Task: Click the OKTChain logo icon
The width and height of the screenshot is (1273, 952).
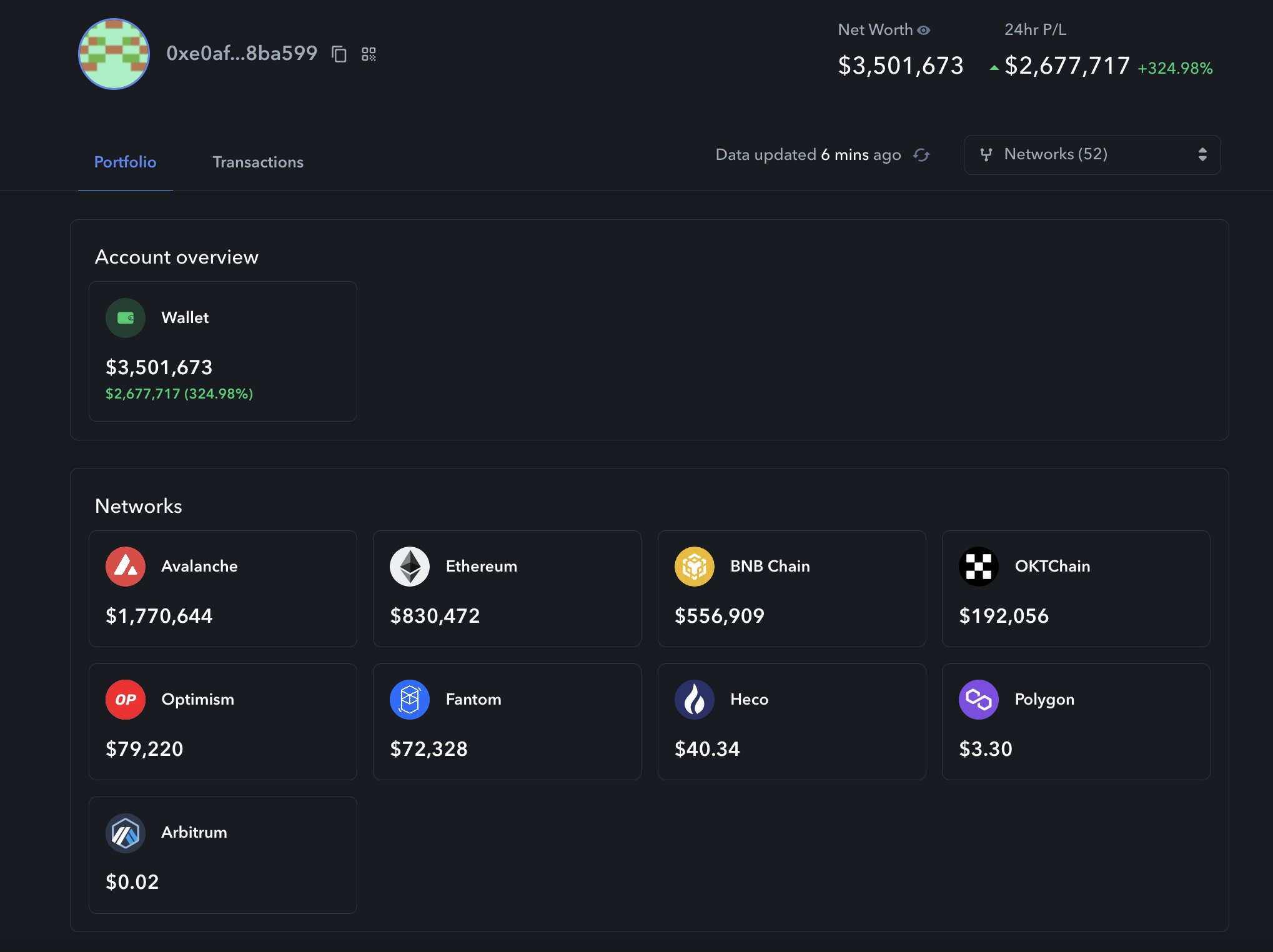Action: tap(978, 567)
